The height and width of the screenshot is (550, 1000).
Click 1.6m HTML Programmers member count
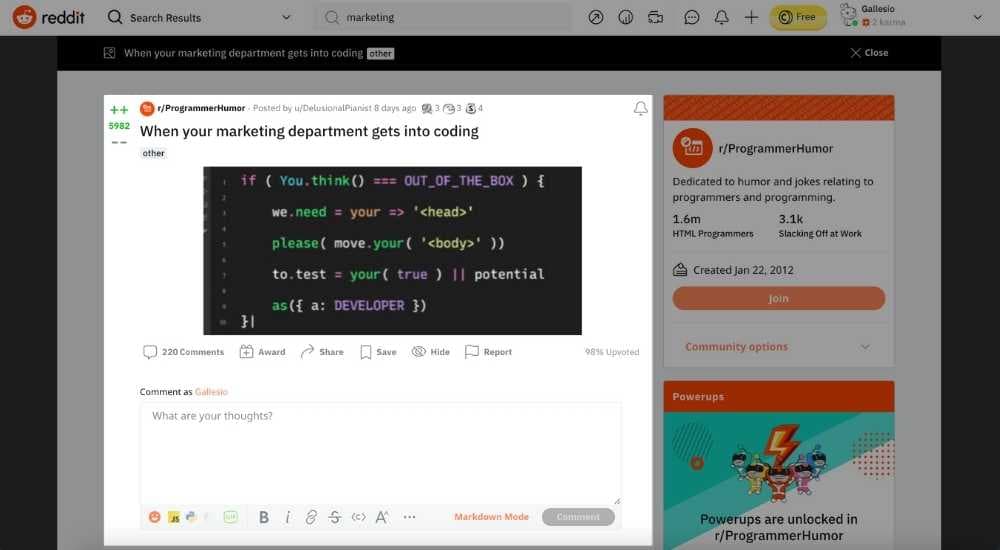[712, 226]
